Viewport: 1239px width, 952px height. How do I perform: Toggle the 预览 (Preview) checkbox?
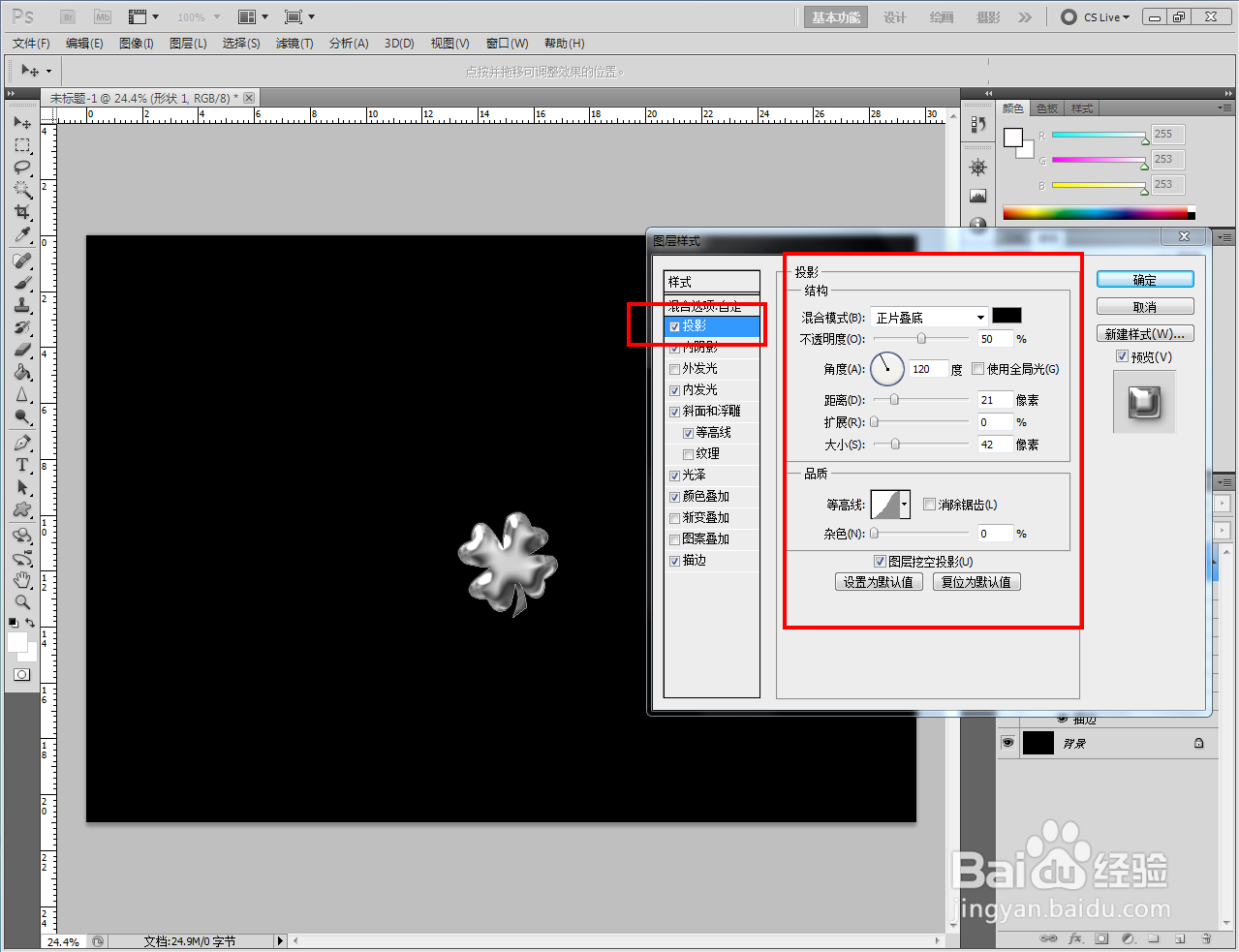pyautogui.click(x=1123, y=356)
